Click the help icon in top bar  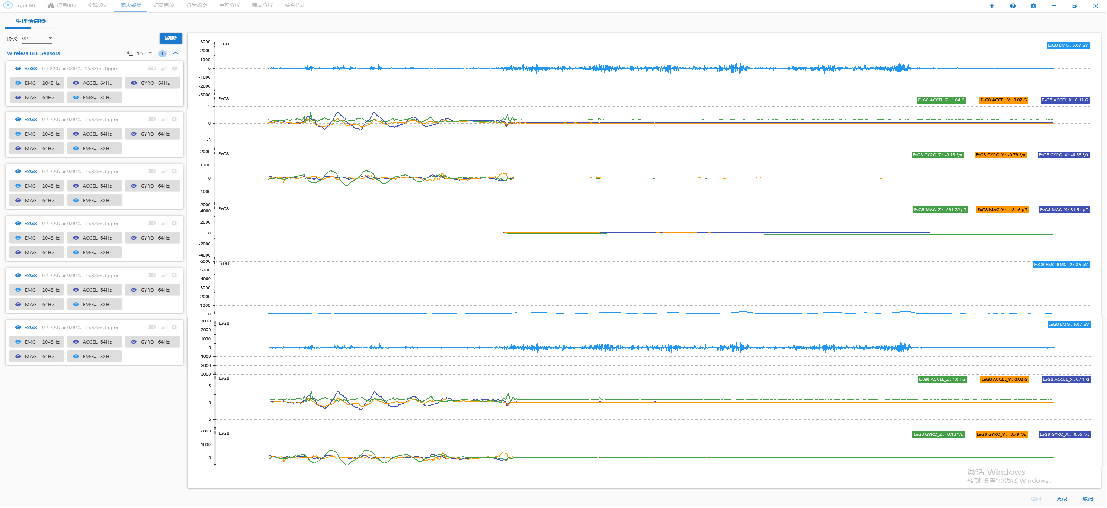[x=1012, y=6]
